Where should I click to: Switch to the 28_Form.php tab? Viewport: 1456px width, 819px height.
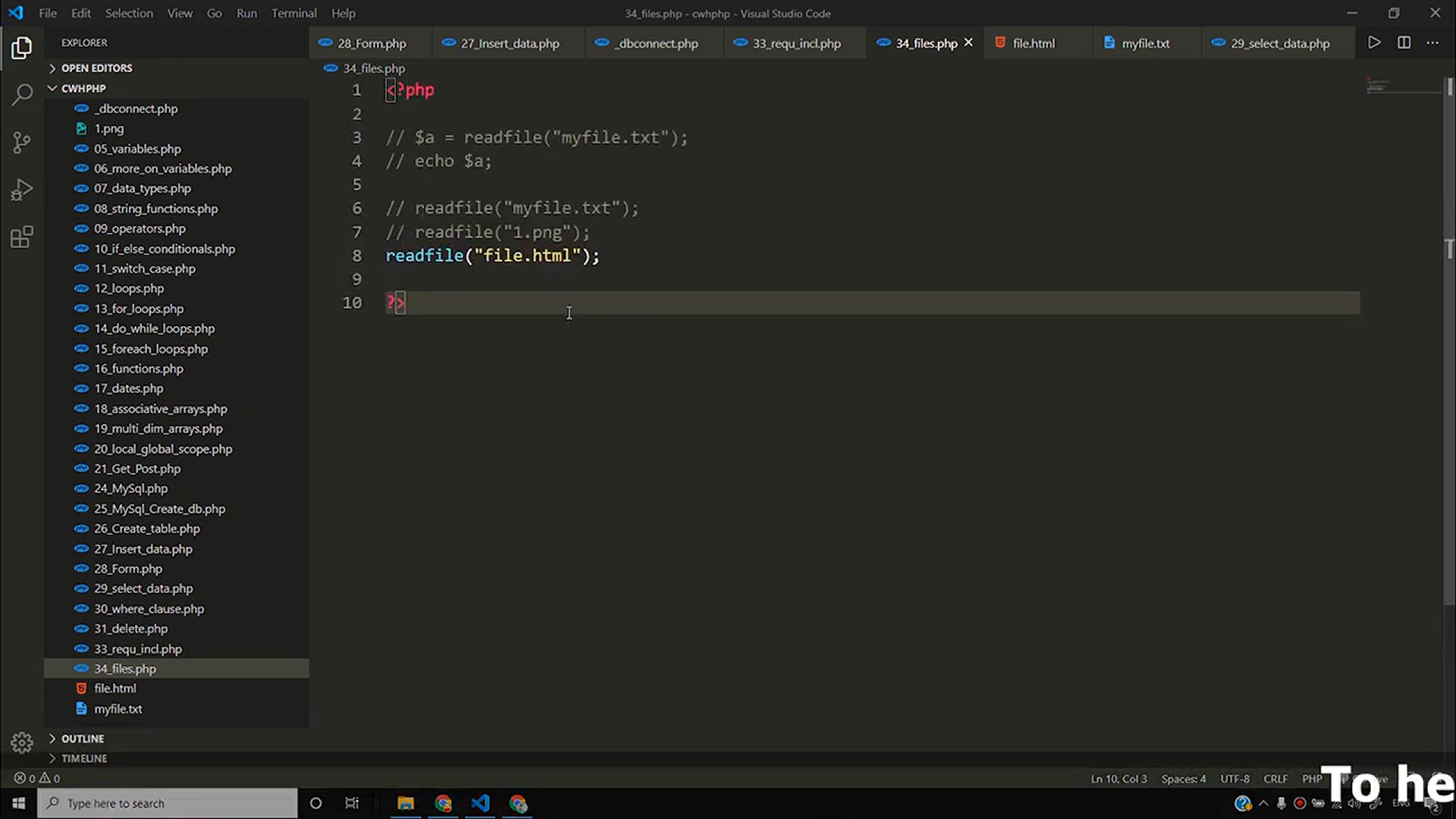point(372,43)
